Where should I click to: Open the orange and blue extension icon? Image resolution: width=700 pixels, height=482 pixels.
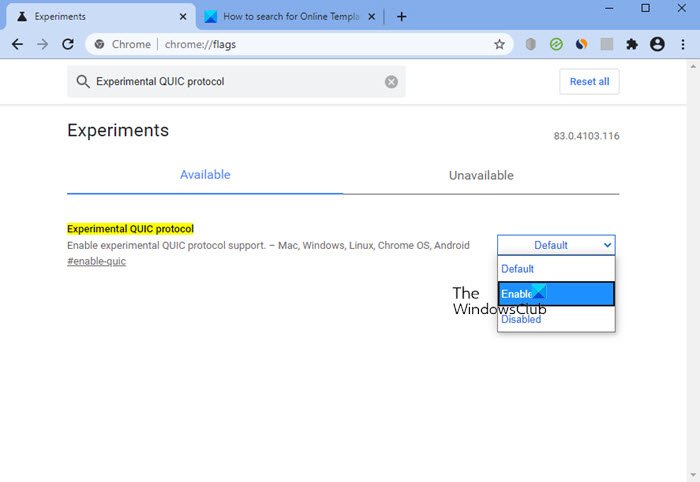pyautogui.click(x=581, y=44)
